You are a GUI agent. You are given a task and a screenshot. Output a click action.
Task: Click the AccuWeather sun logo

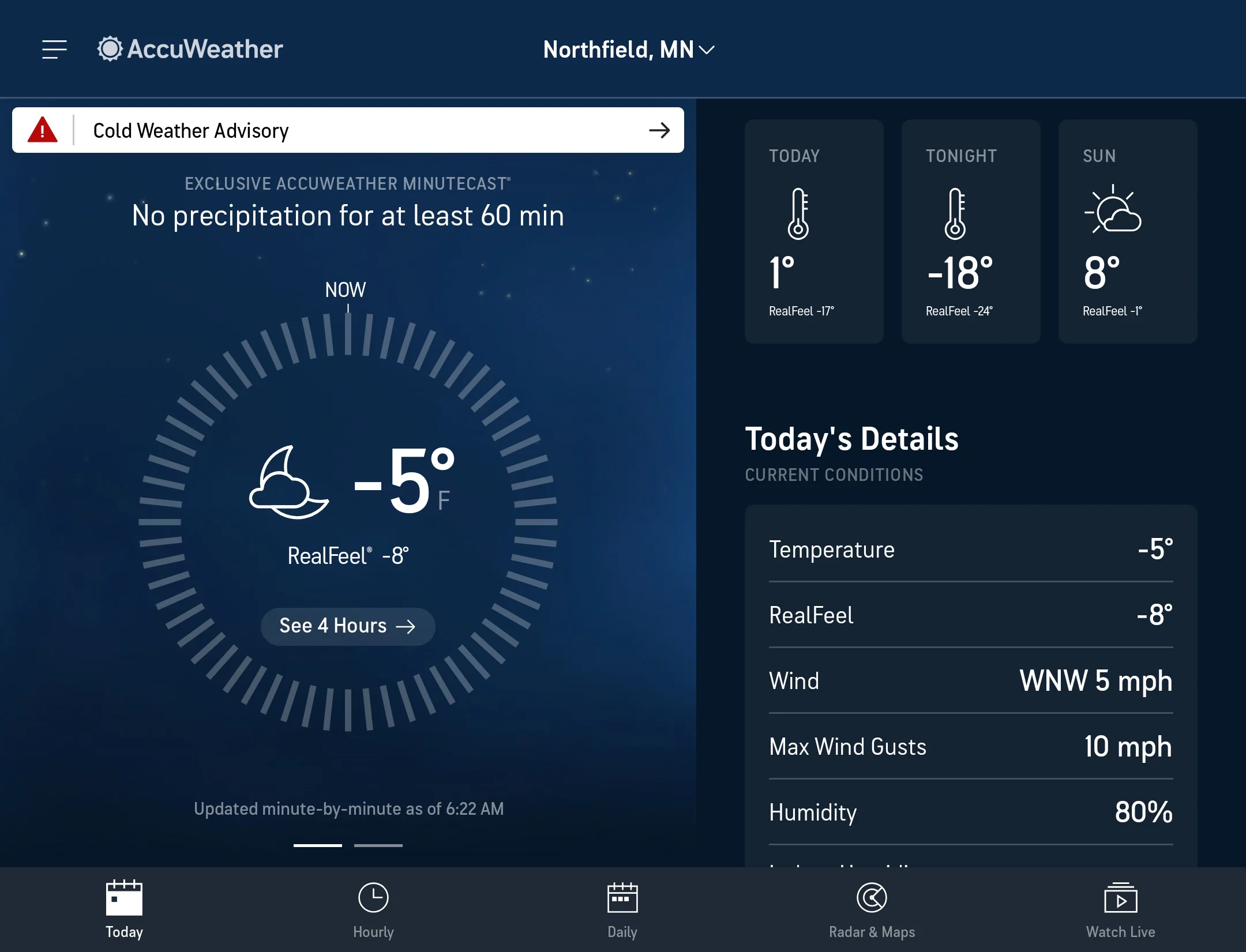click(x=110, y=49)
